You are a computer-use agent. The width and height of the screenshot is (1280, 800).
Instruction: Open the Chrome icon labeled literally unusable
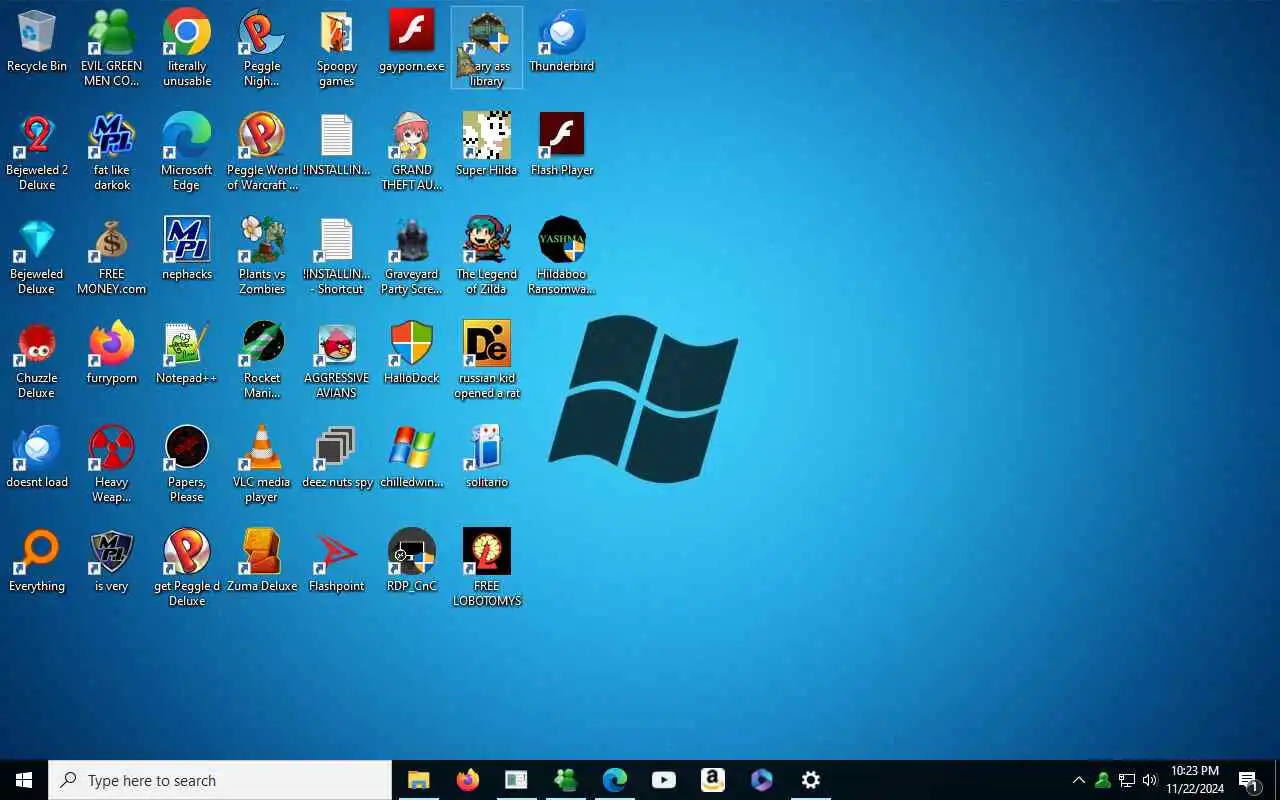click(187, 48)
